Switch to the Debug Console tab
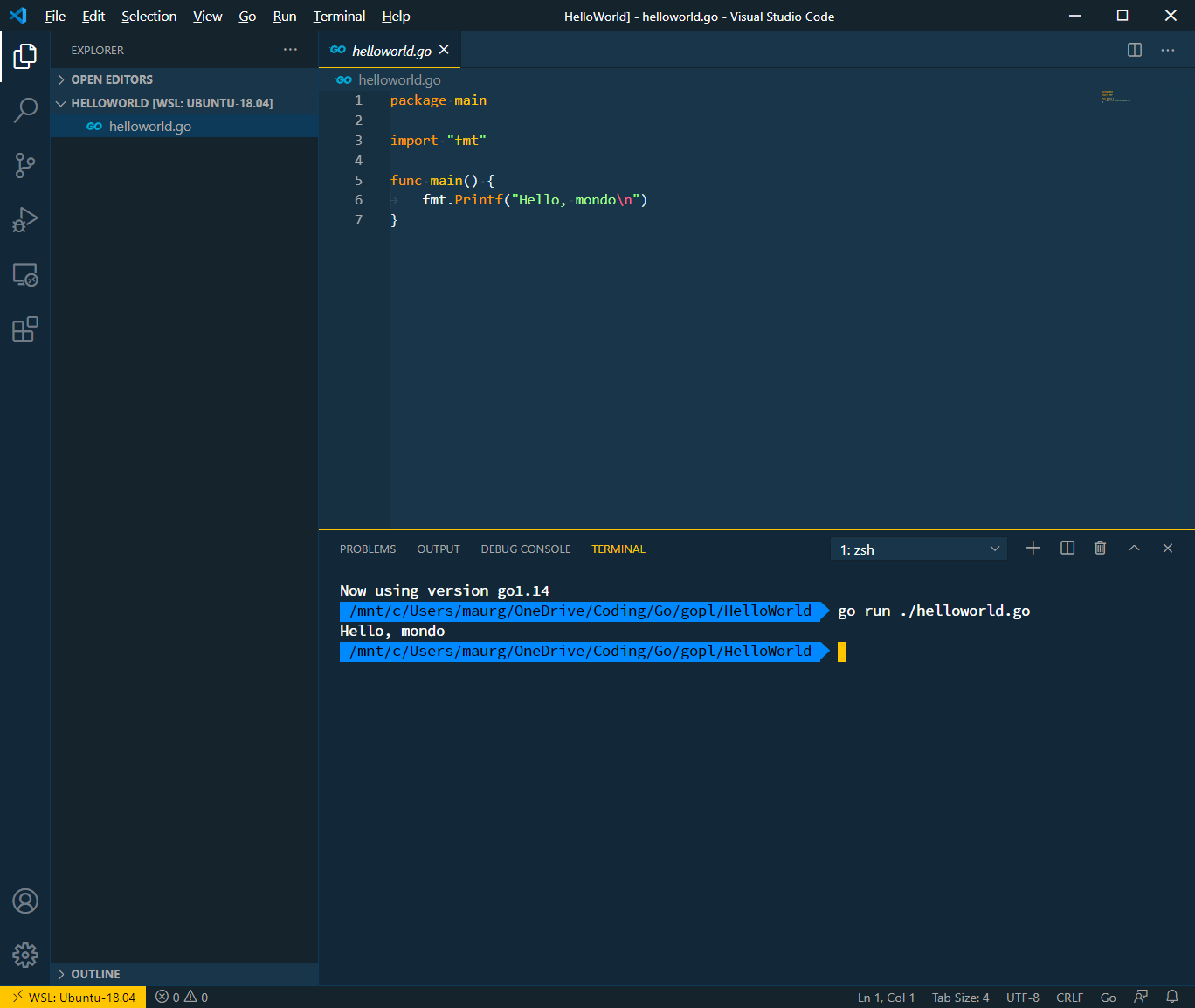The height and width of the screenshot is (1008, 1195). [x=526, y=549]
